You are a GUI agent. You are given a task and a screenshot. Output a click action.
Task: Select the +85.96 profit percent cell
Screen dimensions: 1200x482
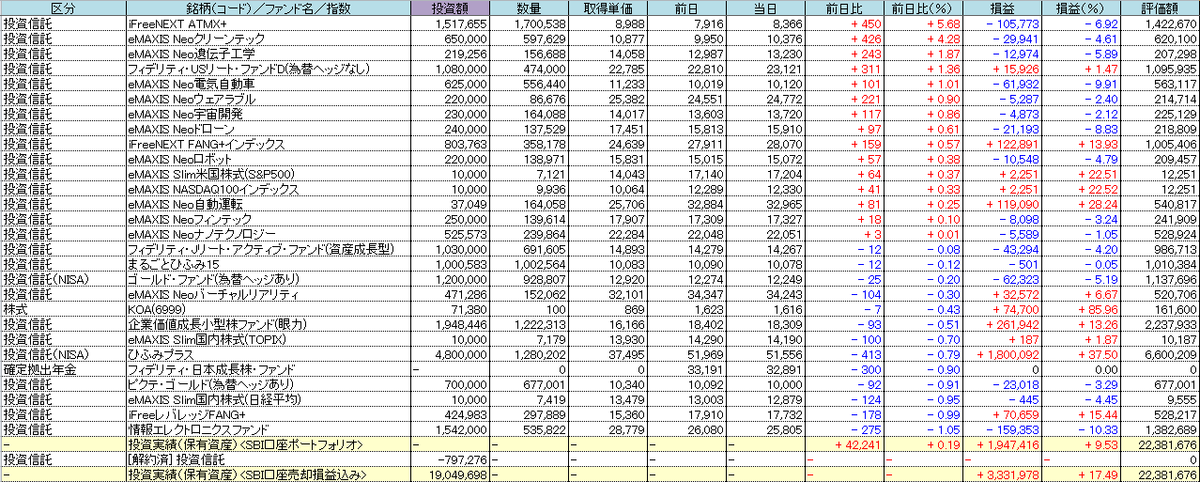point(1081,309)
